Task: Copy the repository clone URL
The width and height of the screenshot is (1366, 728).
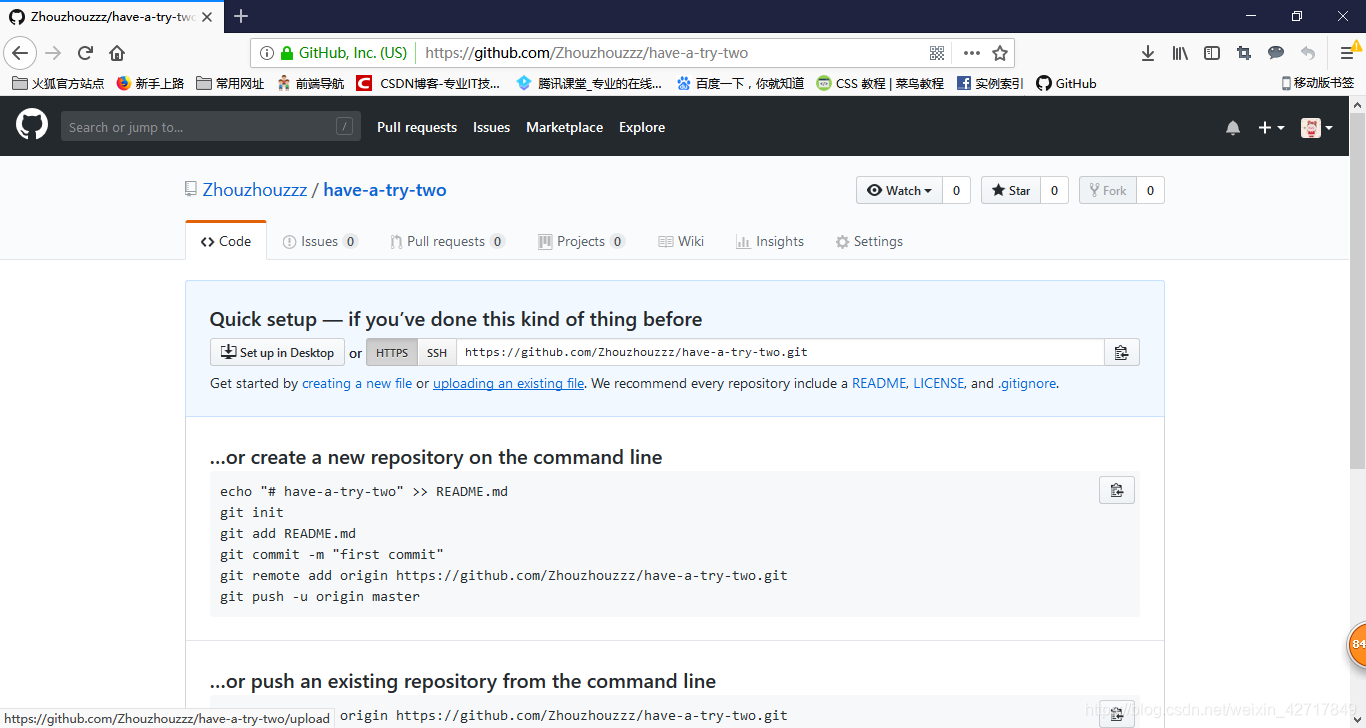Action: (1121, 352)
